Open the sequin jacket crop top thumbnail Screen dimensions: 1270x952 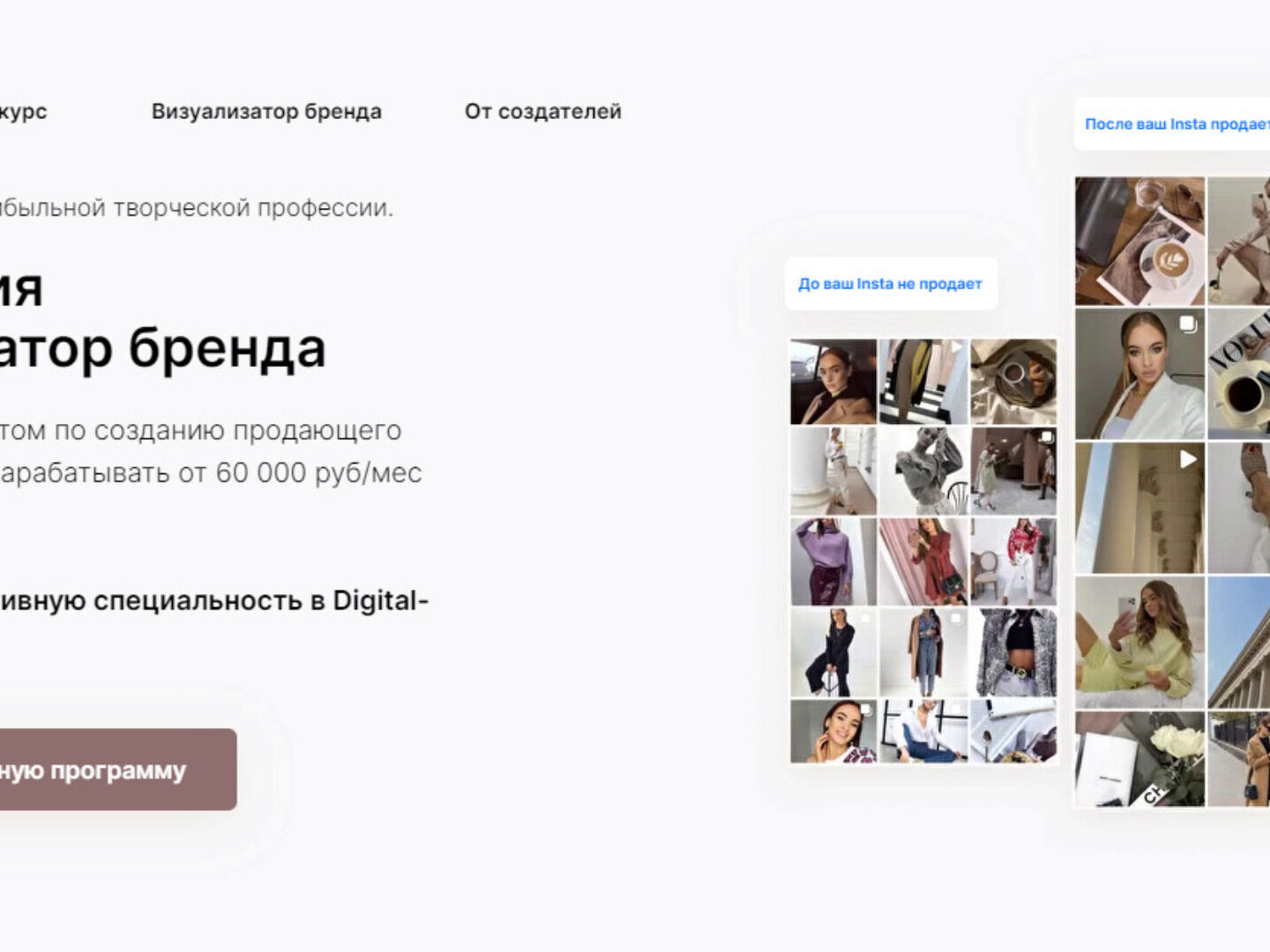1013,652
